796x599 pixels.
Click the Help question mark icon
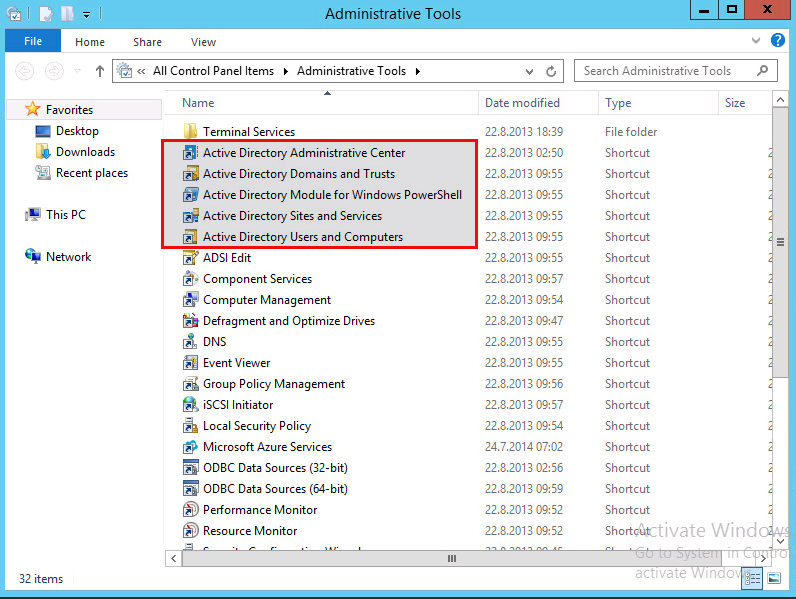(x=777, y=40)
